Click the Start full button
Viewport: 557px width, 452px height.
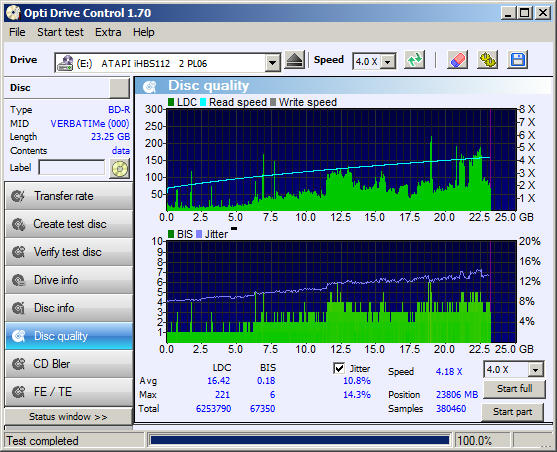pos(514,389)
